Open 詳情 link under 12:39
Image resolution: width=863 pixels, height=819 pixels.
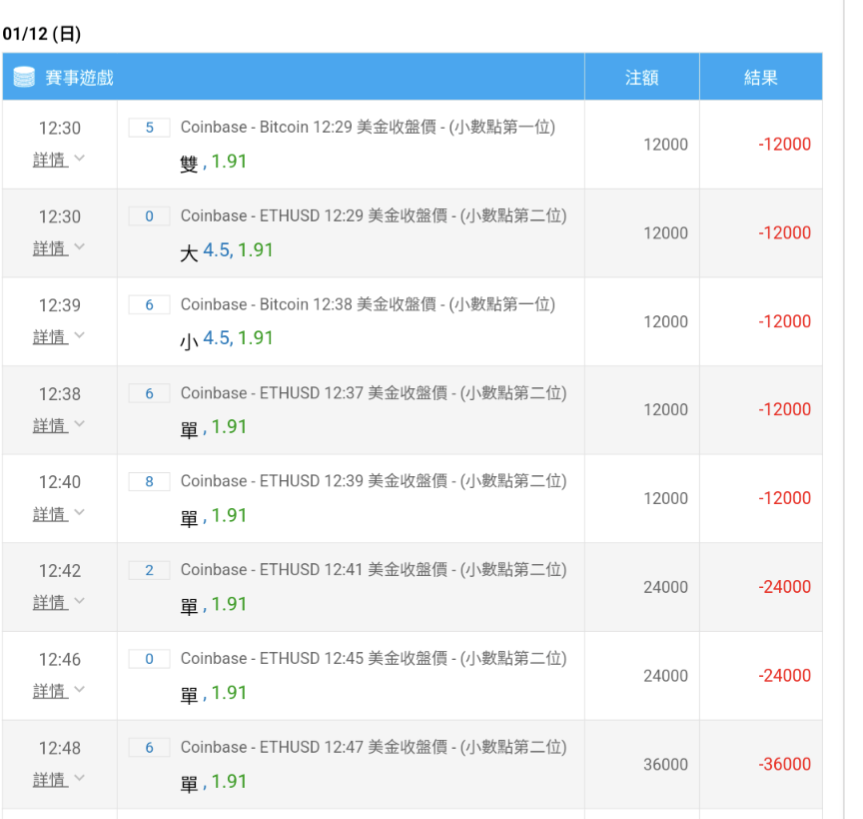tap(50, 337)
